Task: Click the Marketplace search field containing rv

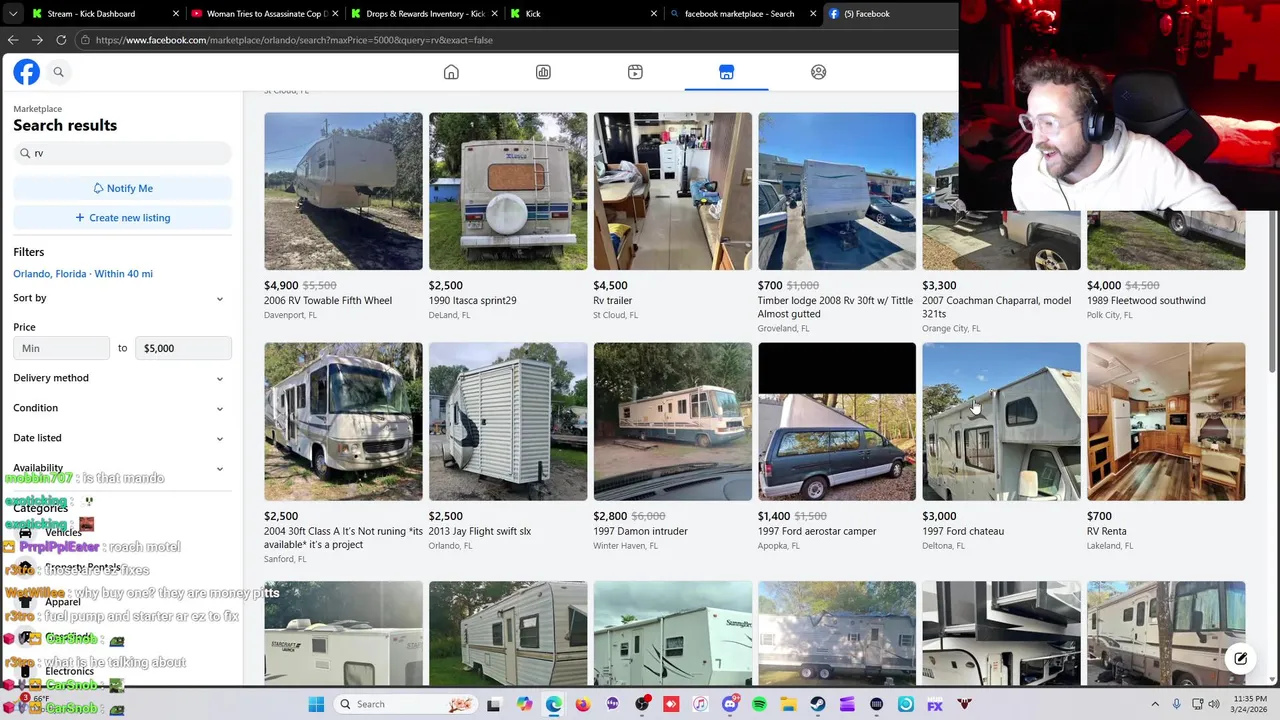Action: (x=123, y=153)
